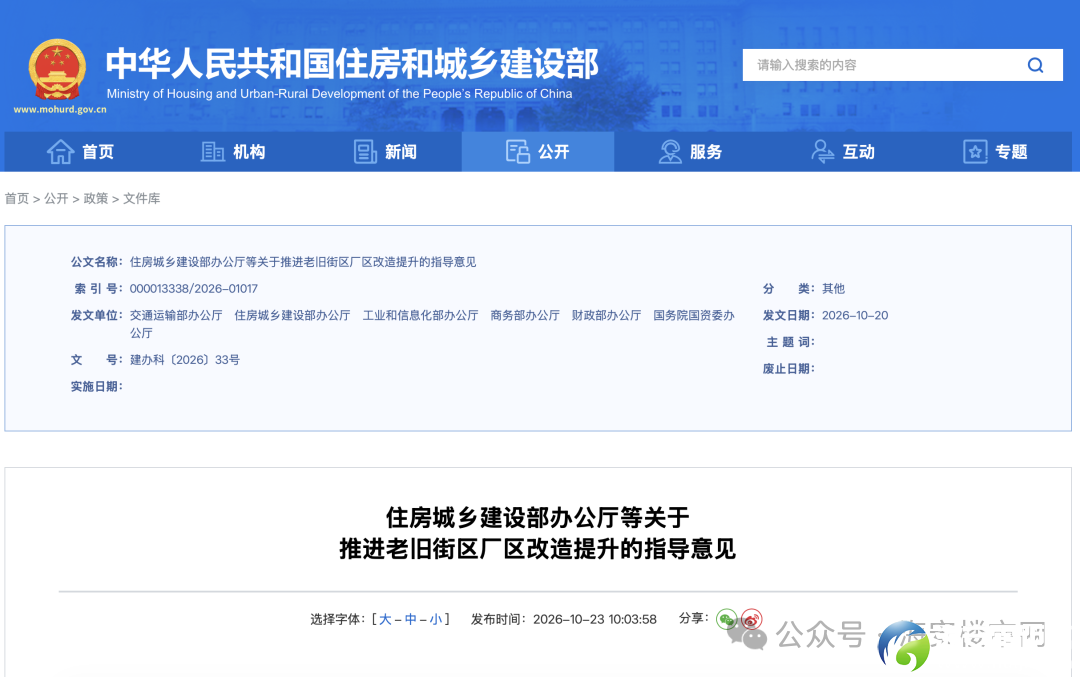The image size is (1080, 677).
Task: Click the 公文名称 document title value
Action: (x=303, y=262)
